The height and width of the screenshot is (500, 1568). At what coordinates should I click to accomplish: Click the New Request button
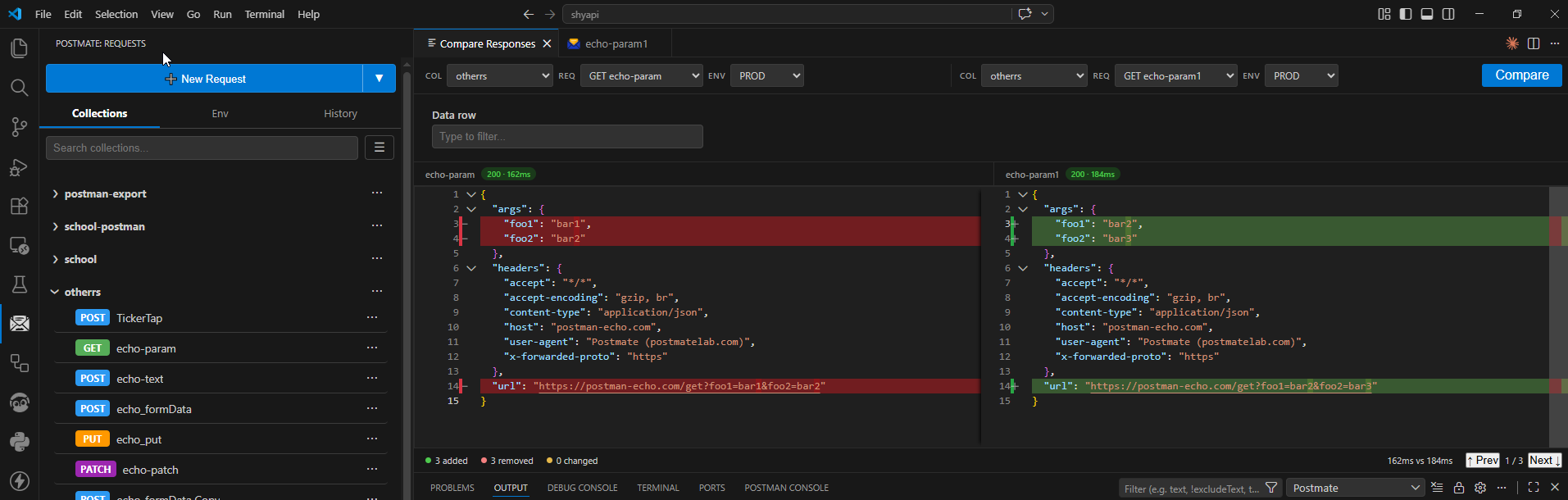[x=205, y=79]
